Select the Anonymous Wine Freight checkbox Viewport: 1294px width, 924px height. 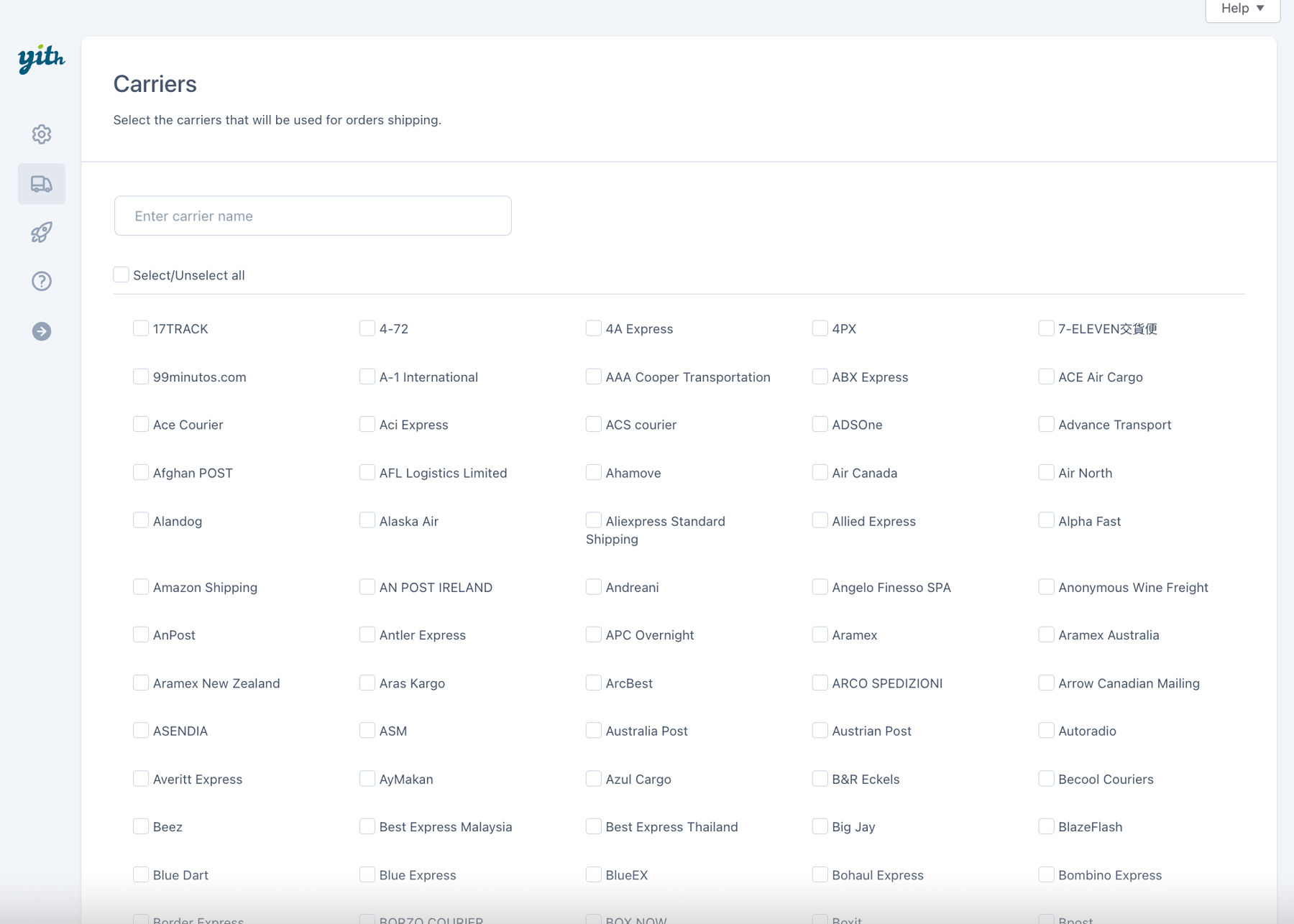pos(1047,587)
